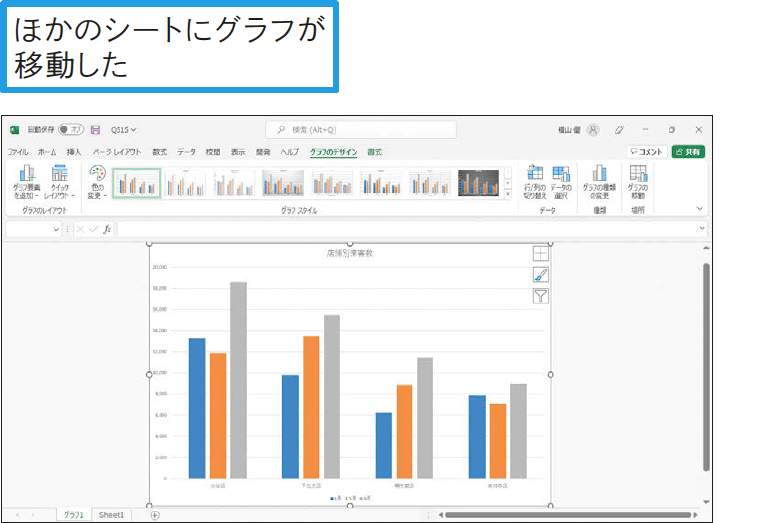Toggle the AutoSave (自動保存) switch

[x=71, y=129]
